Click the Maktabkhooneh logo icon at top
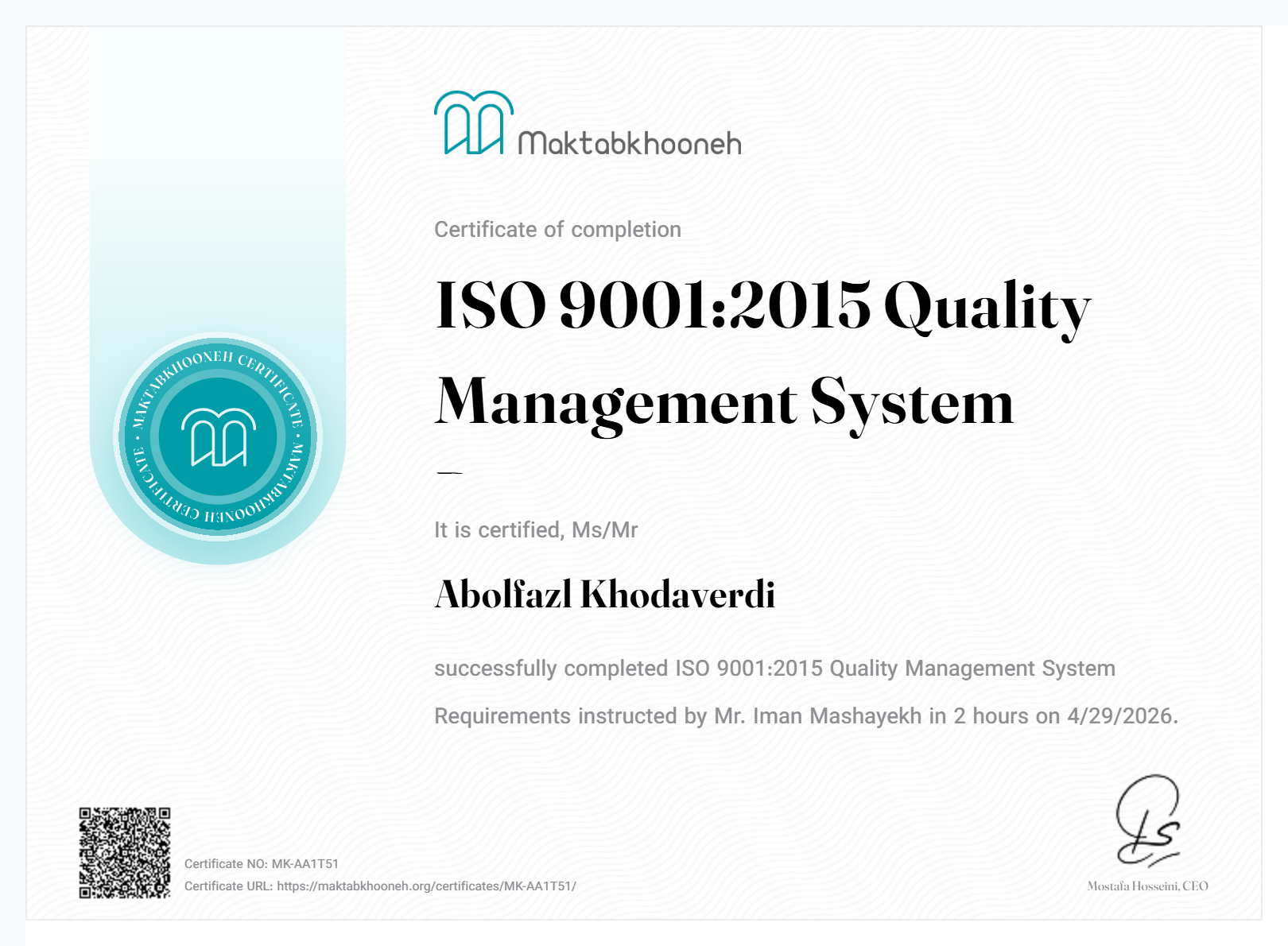This screenshot has width=1288, height=946. click(474, 122)
